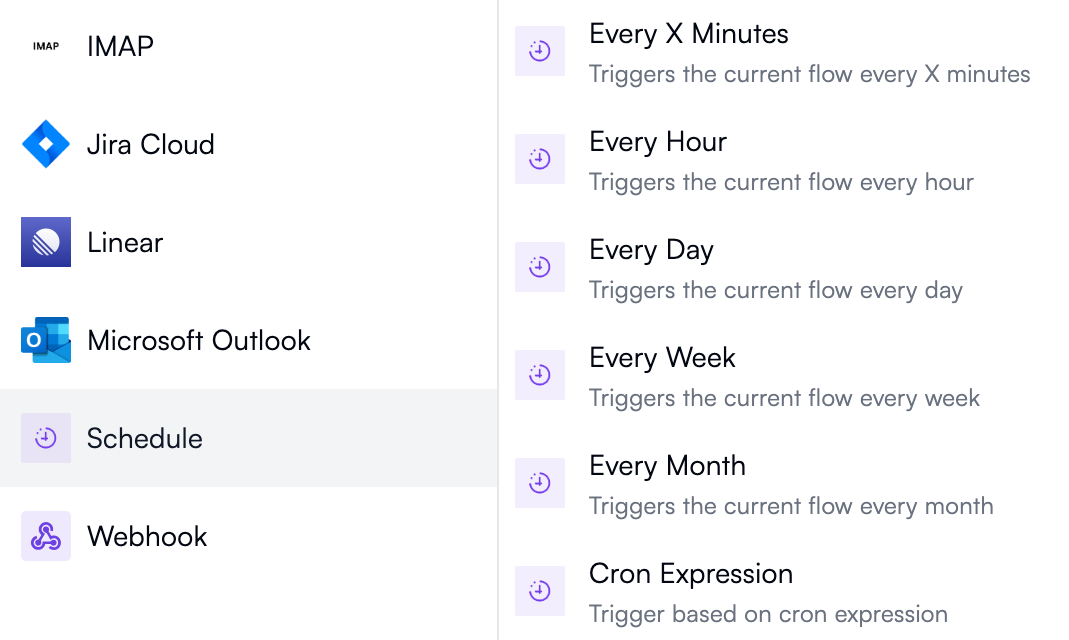This screenshot has height=640, width=1069.
Task: Click the Microsoft Outlook icon
Action: tap(46, 340)
